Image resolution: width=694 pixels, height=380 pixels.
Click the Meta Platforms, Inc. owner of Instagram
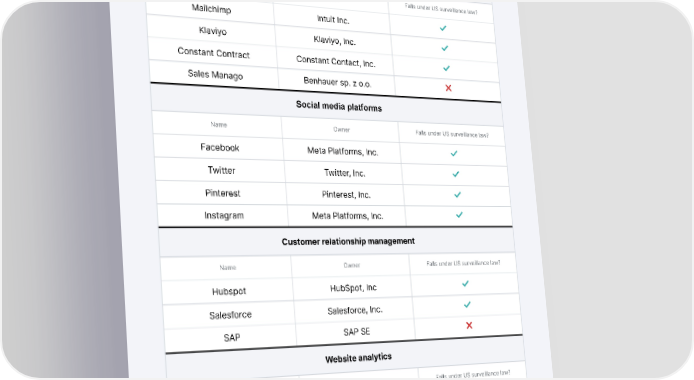(x=347, y=216)
